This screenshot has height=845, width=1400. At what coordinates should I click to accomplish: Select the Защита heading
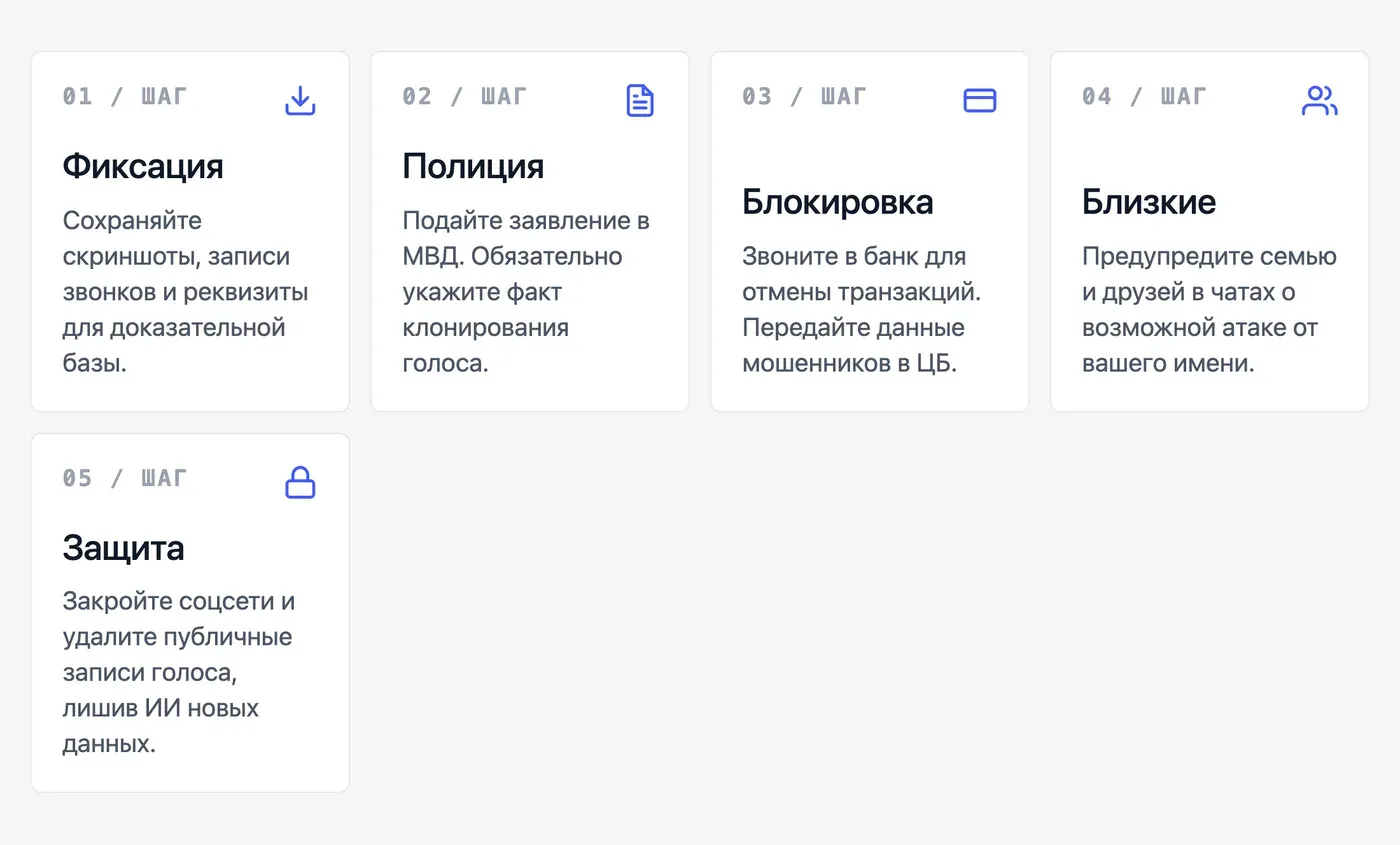click(124, 548)
